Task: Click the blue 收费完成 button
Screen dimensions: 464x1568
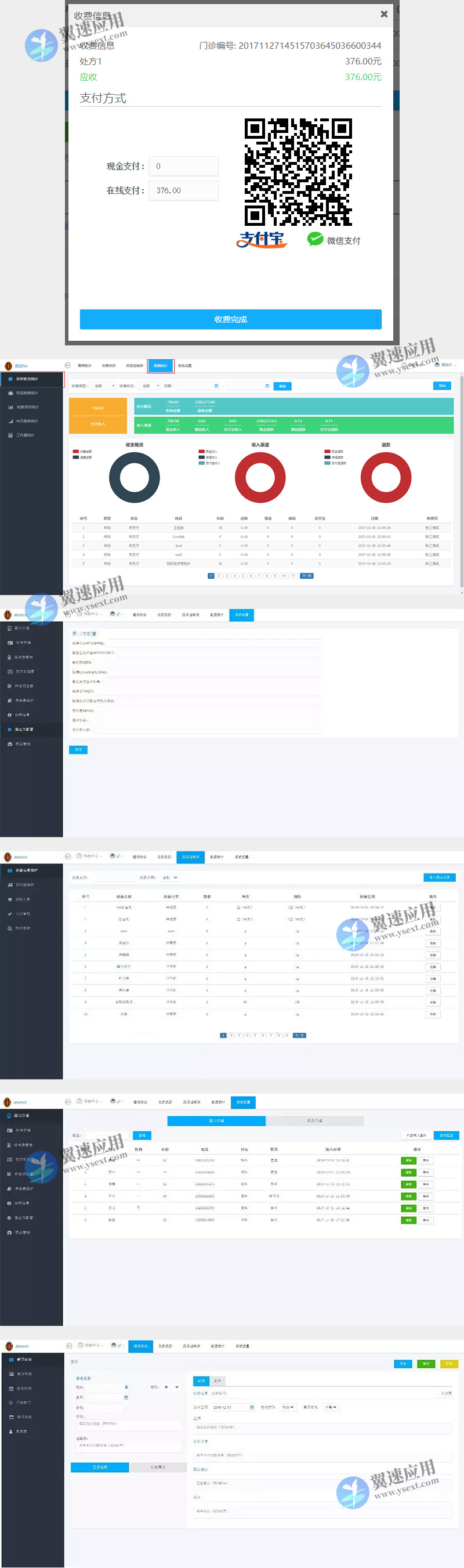Action: click(230, 319)
